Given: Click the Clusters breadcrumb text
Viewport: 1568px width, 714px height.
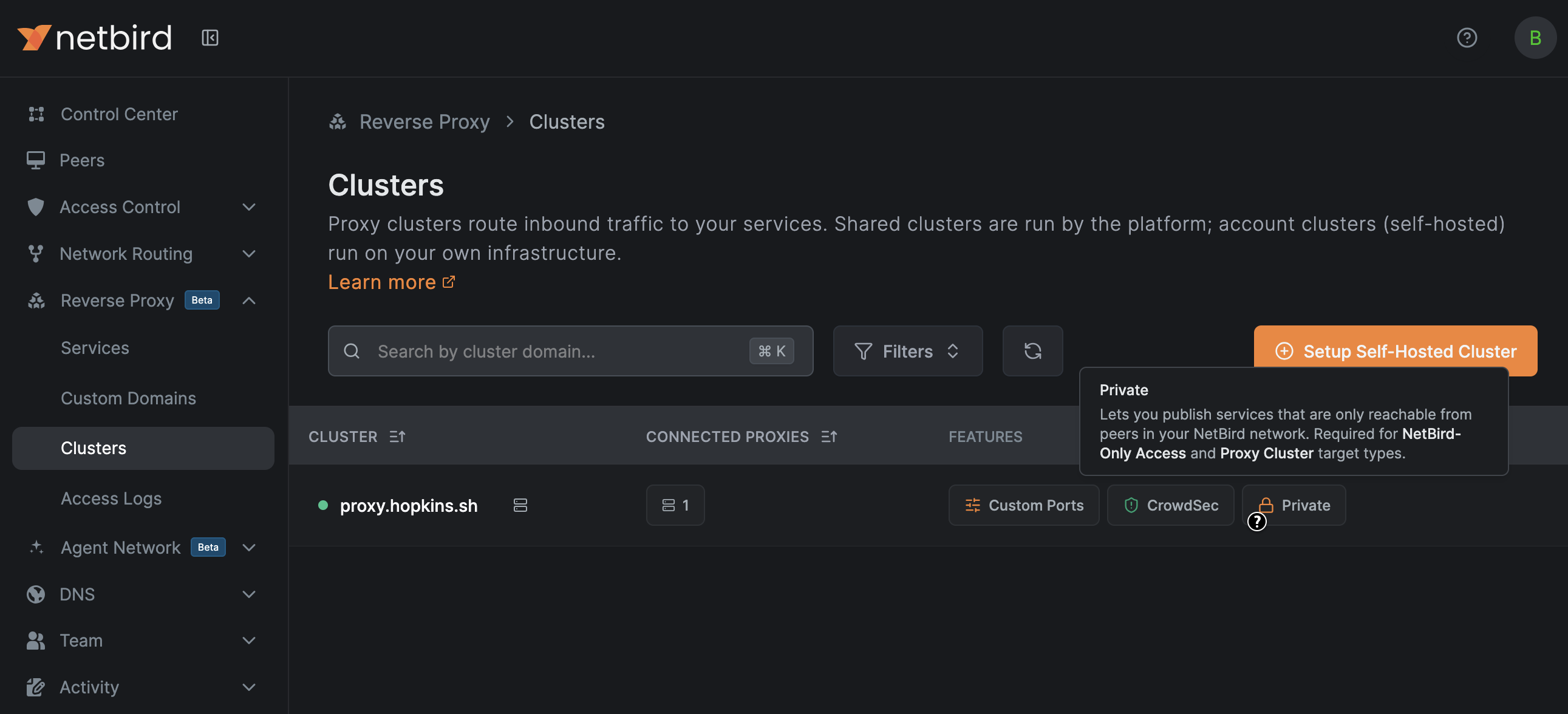Looking at the screenshot, I should (566, 122).
